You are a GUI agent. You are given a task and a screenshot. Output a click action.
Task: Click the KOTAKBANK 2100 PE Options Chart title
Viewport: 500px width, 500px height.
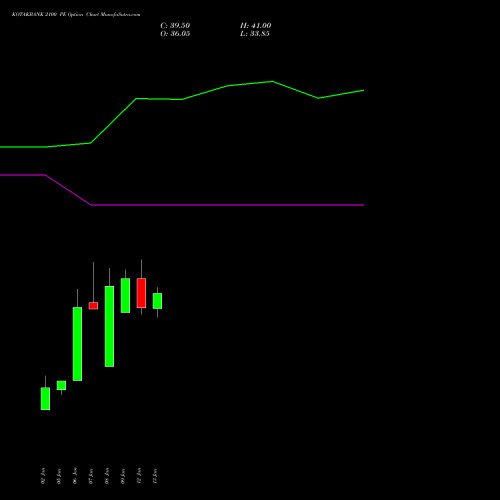point(76,15)
